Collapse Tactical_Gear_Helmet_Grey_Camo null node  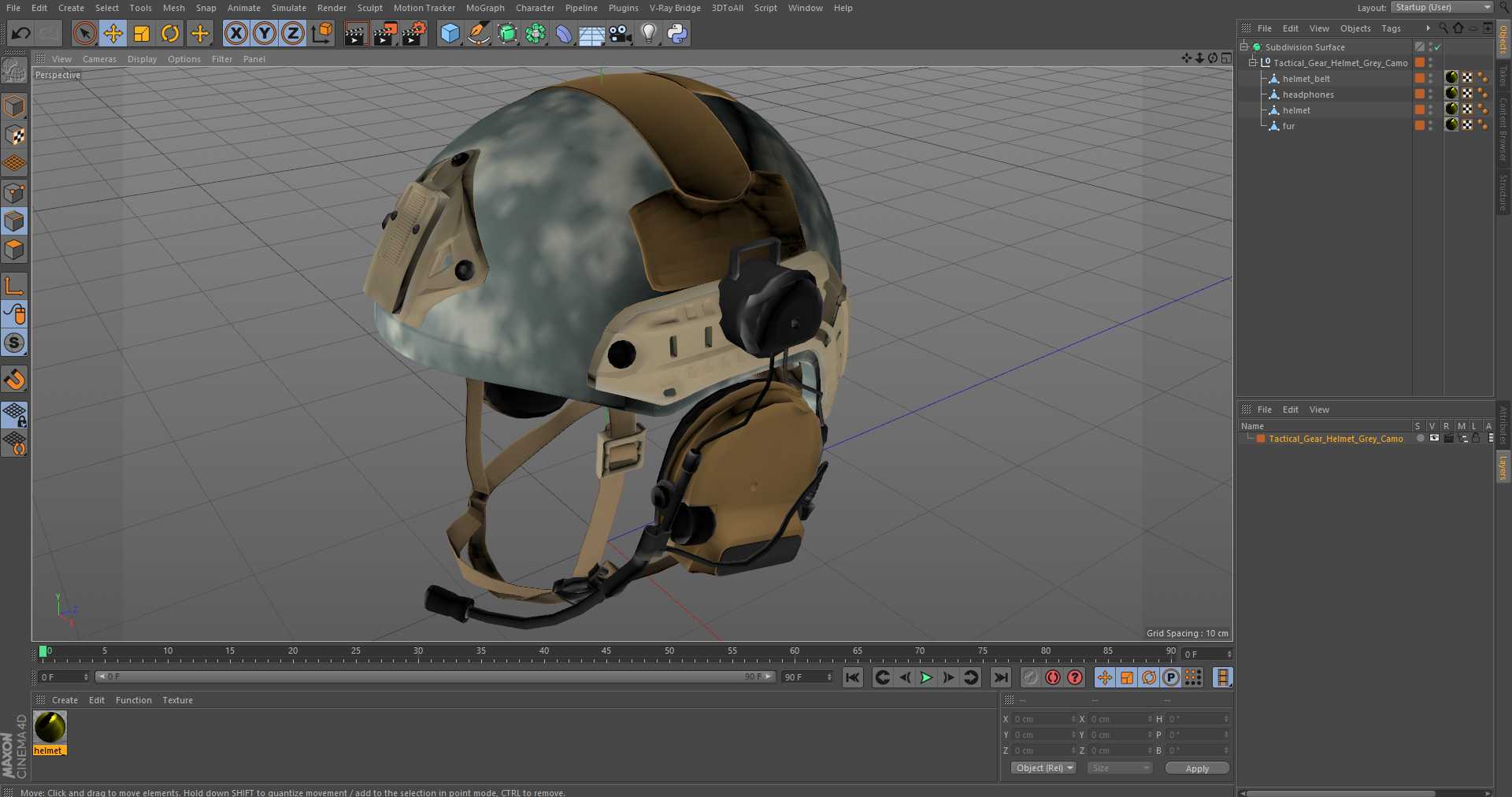point(1252,62)
